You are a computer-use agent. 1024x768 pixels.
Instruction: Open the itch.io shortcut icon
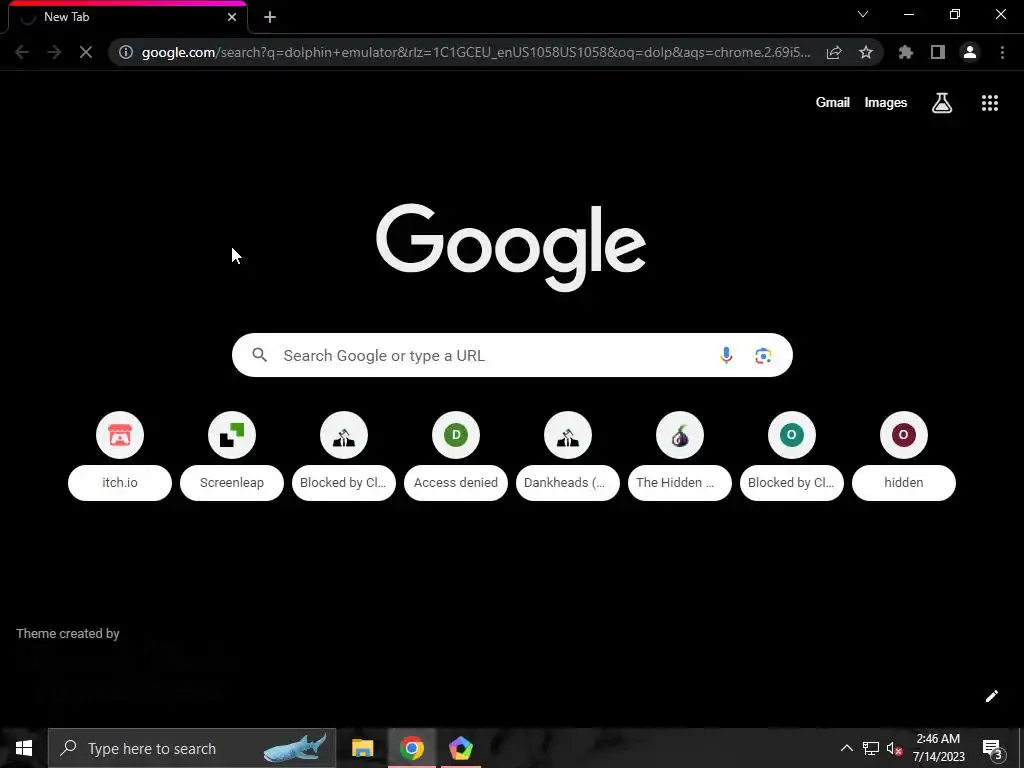tap(120, 435)
